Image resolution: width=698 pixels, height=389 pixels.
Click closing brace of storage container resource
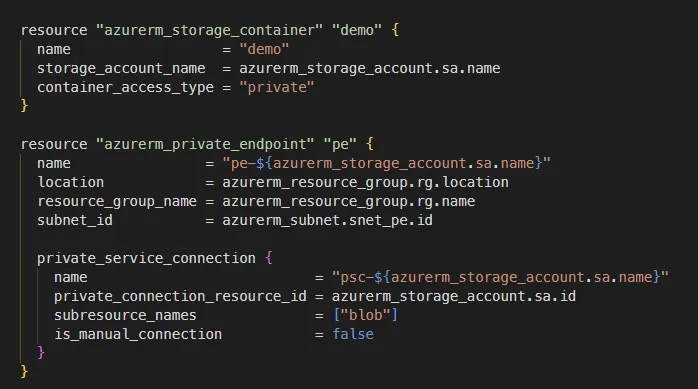click(x=24, y=106)
